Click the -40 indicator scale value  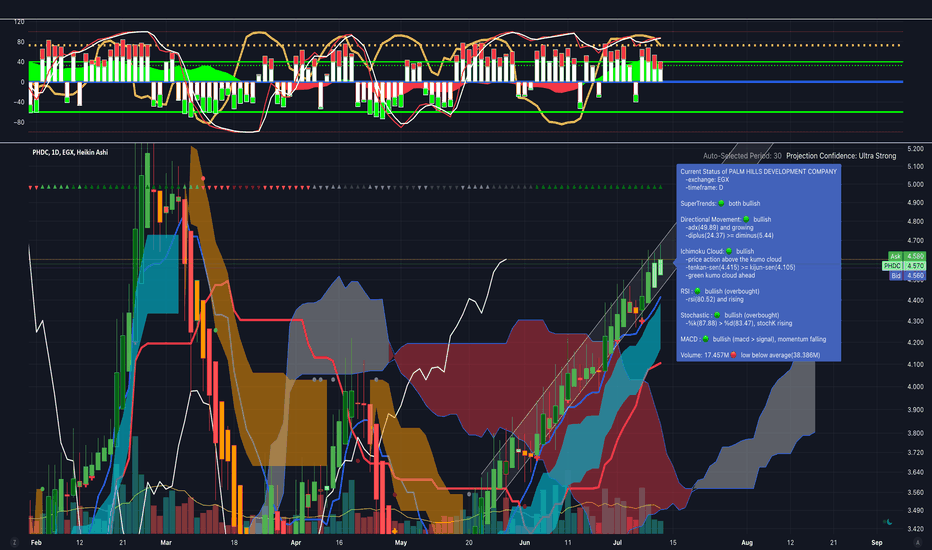coord(19,102)
